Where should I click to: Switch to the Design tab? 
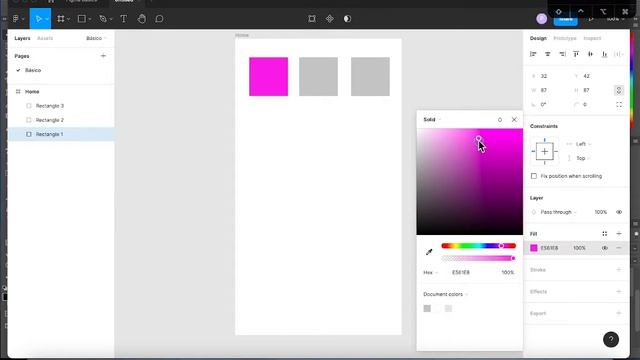[x=538, y=38]
